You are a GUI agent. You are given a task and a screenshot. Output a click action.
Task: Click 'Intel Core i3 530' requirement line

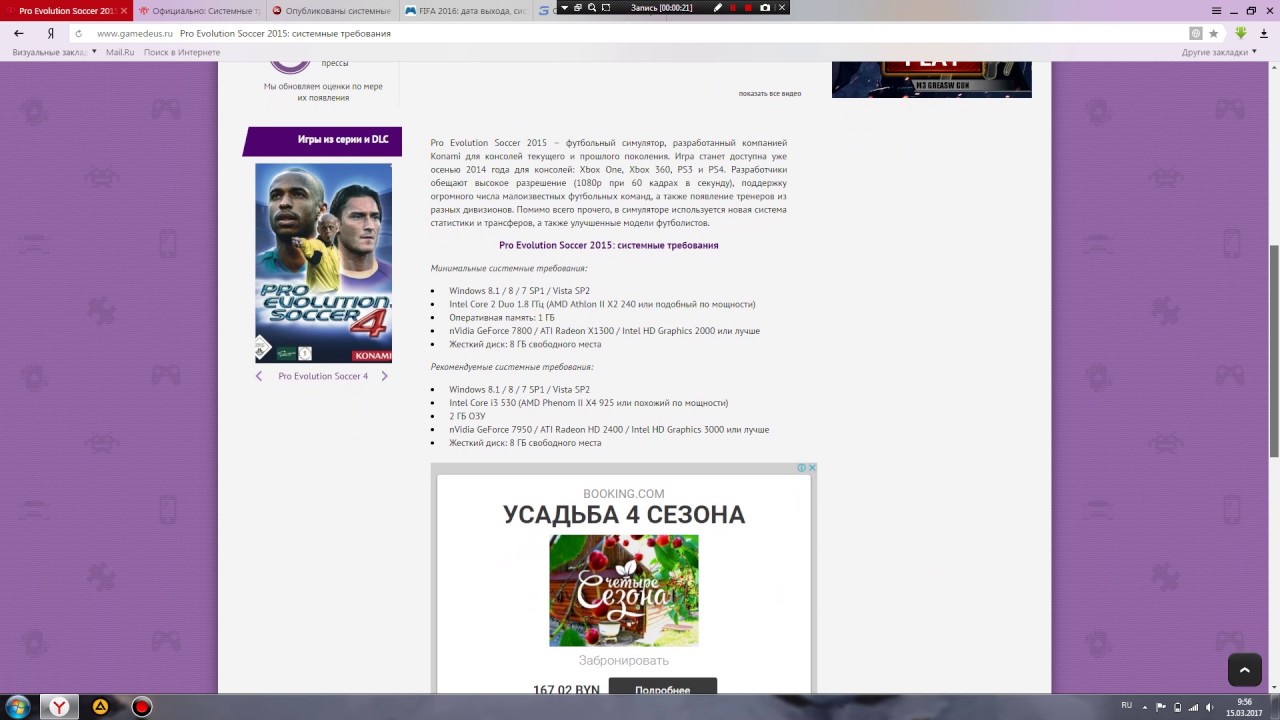click(589, 403)
